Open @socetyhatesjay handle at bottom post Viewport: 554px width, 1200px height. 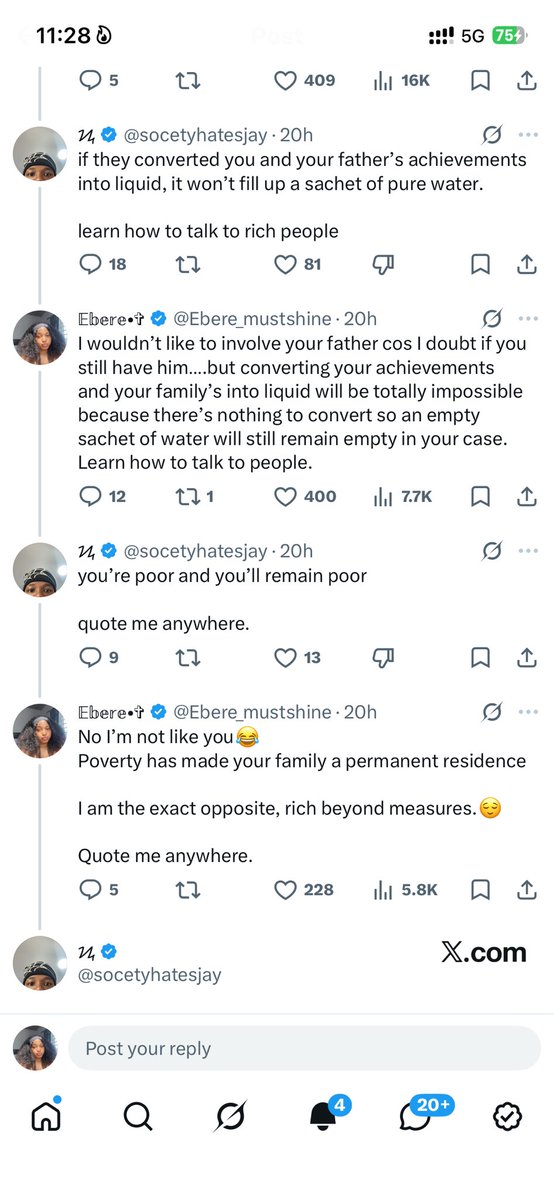149,974
